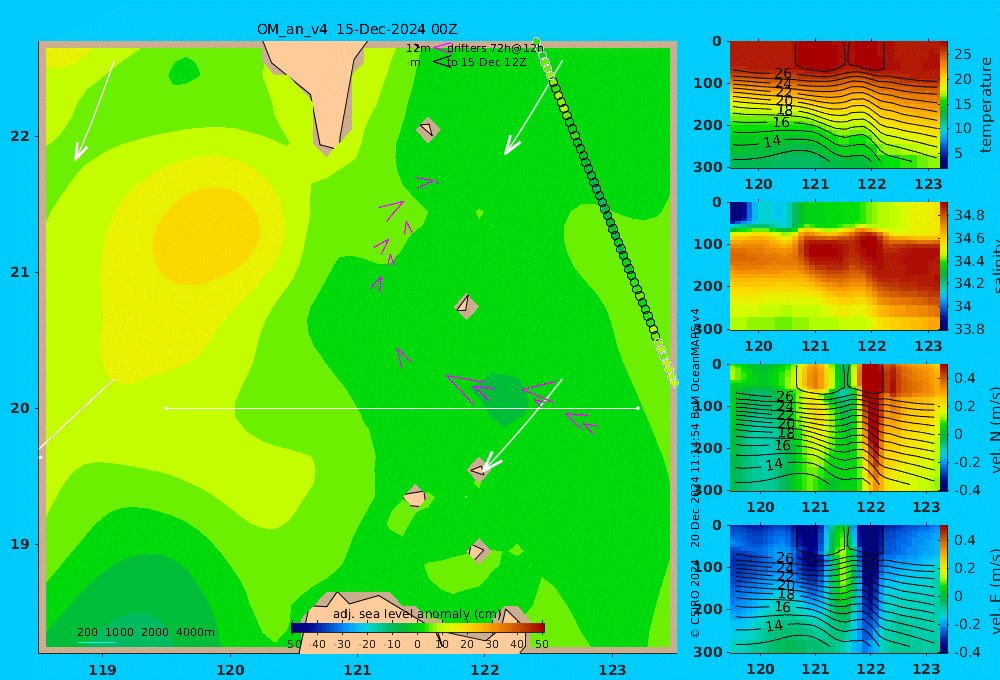Click the "14" contour label in temperature panel
Image resolution: width=1000 pixels, height=680 pixels.
pos(772,141)
